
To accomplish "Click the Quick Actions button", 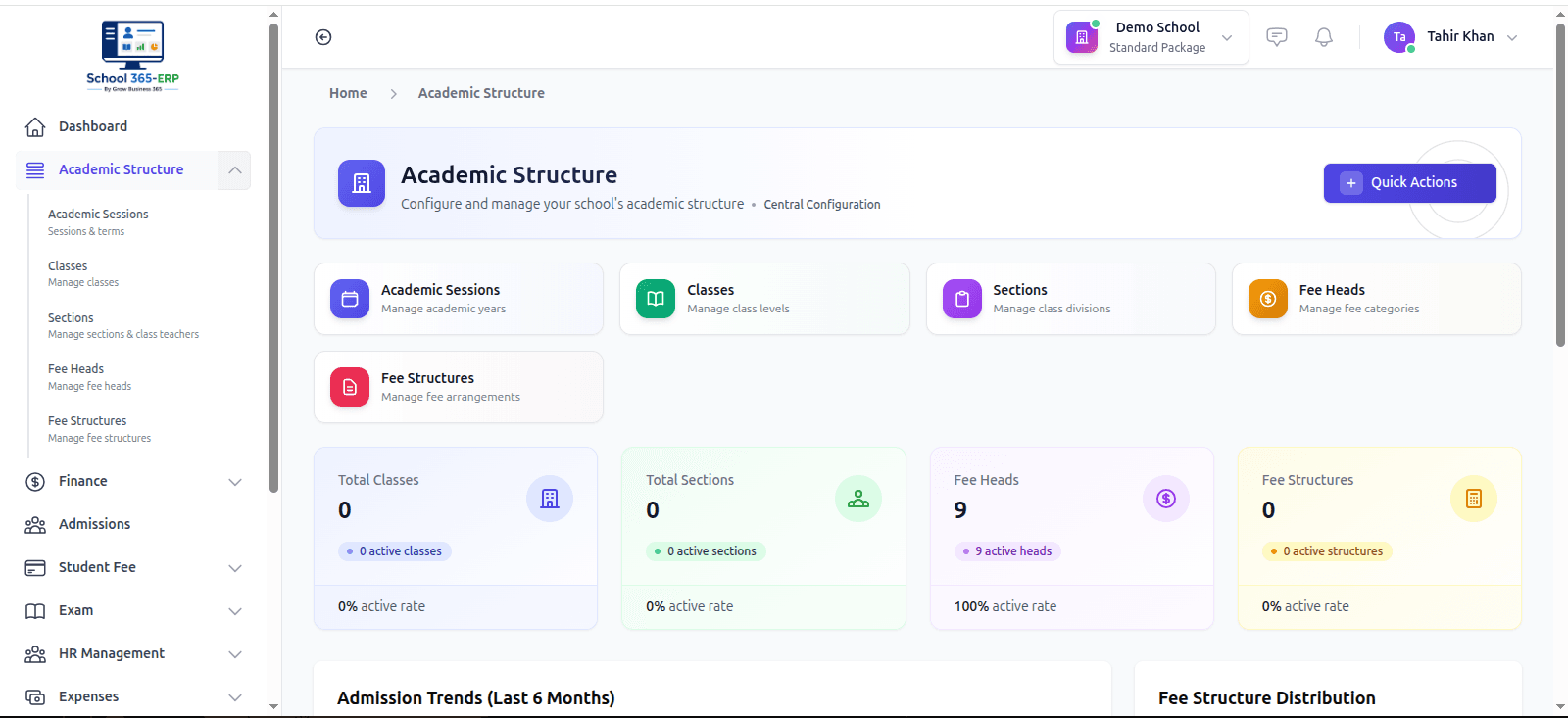I will click(x=1409, y=183).
